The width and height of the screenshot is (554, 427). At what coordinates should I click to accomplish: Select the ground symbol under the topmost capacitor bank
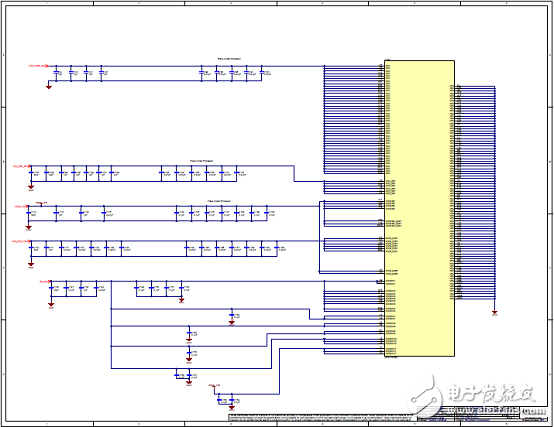[x=49, y=86]
